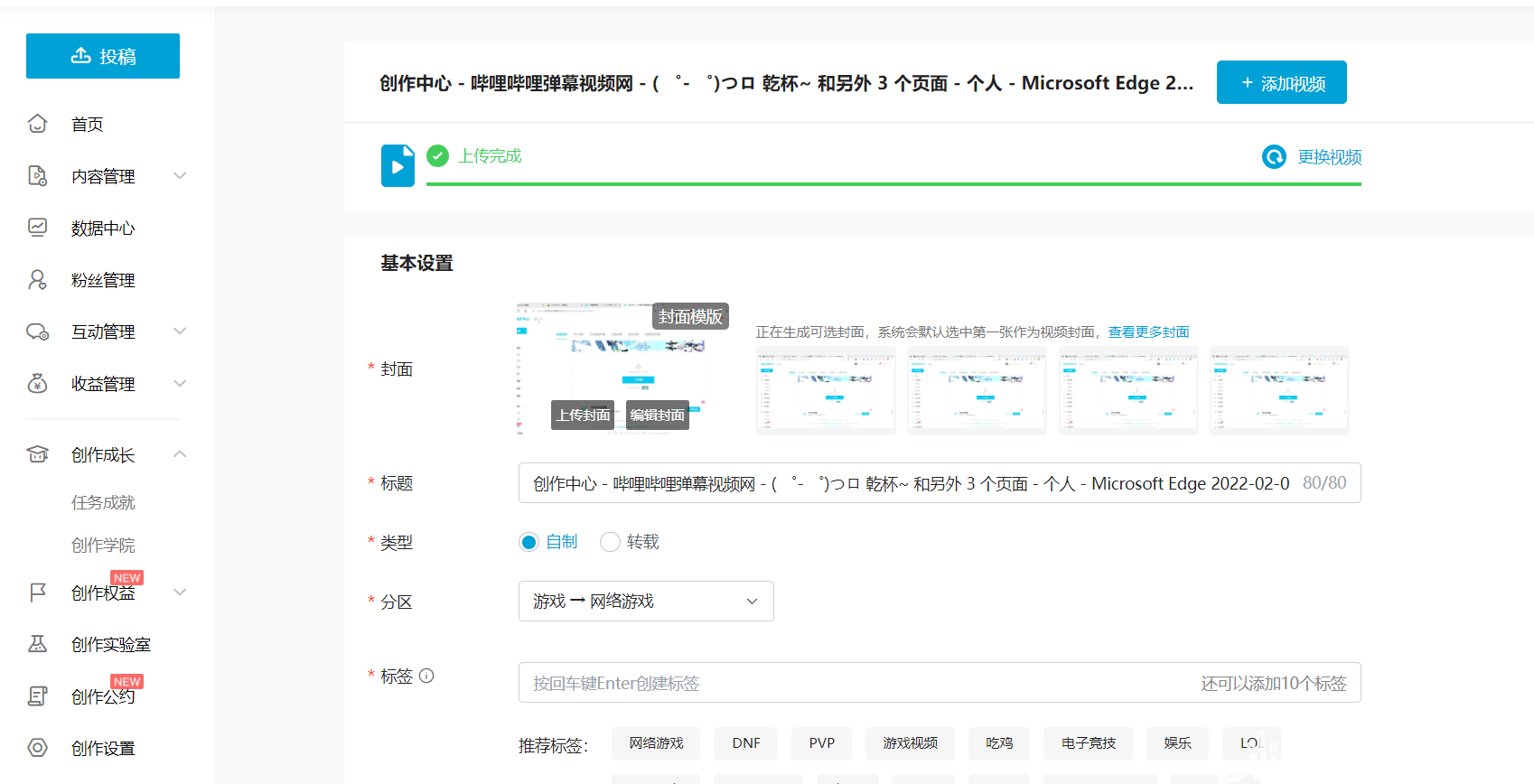The height and width of the screenshot is (784, 1534).
Task: Click into the 标签 tag input field
Action: [x=940, y=683]
